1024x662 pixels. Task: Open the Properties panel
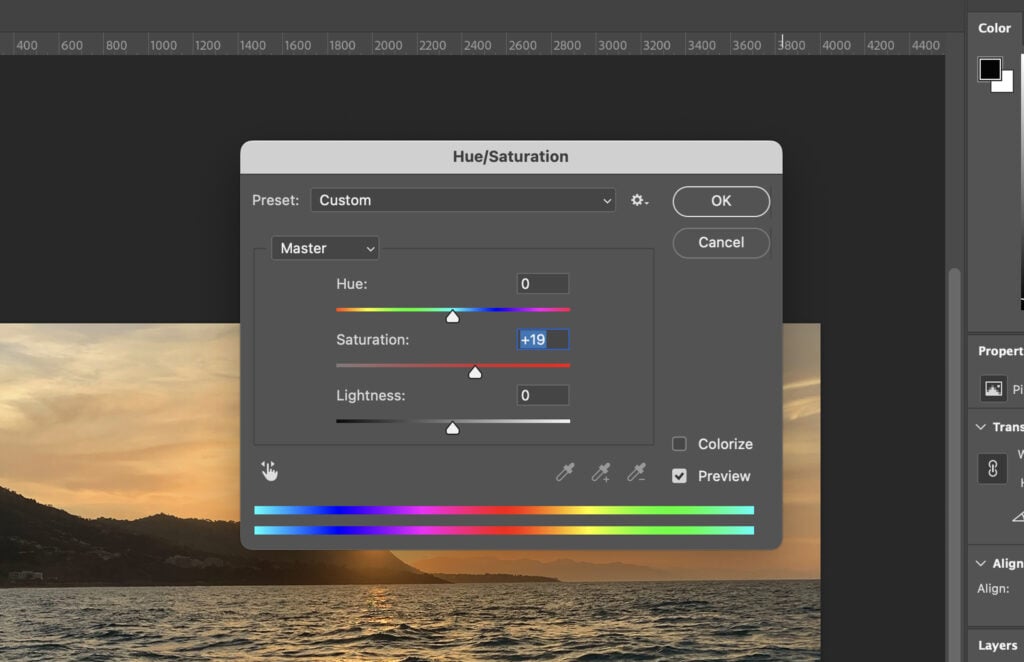(1000, 351)
